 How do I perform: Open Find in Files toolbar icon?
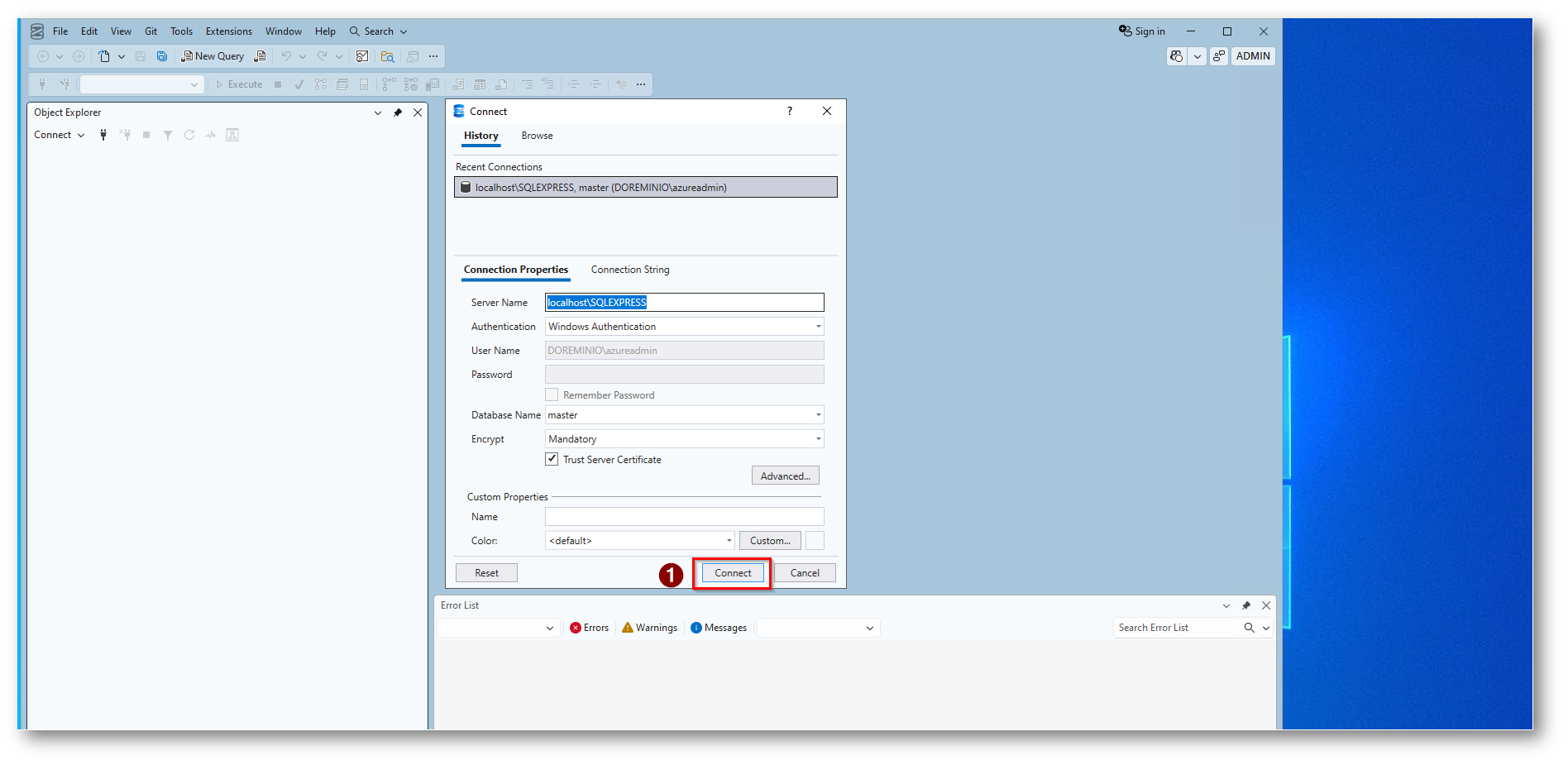pyautogui.click(x=387, y=56)
